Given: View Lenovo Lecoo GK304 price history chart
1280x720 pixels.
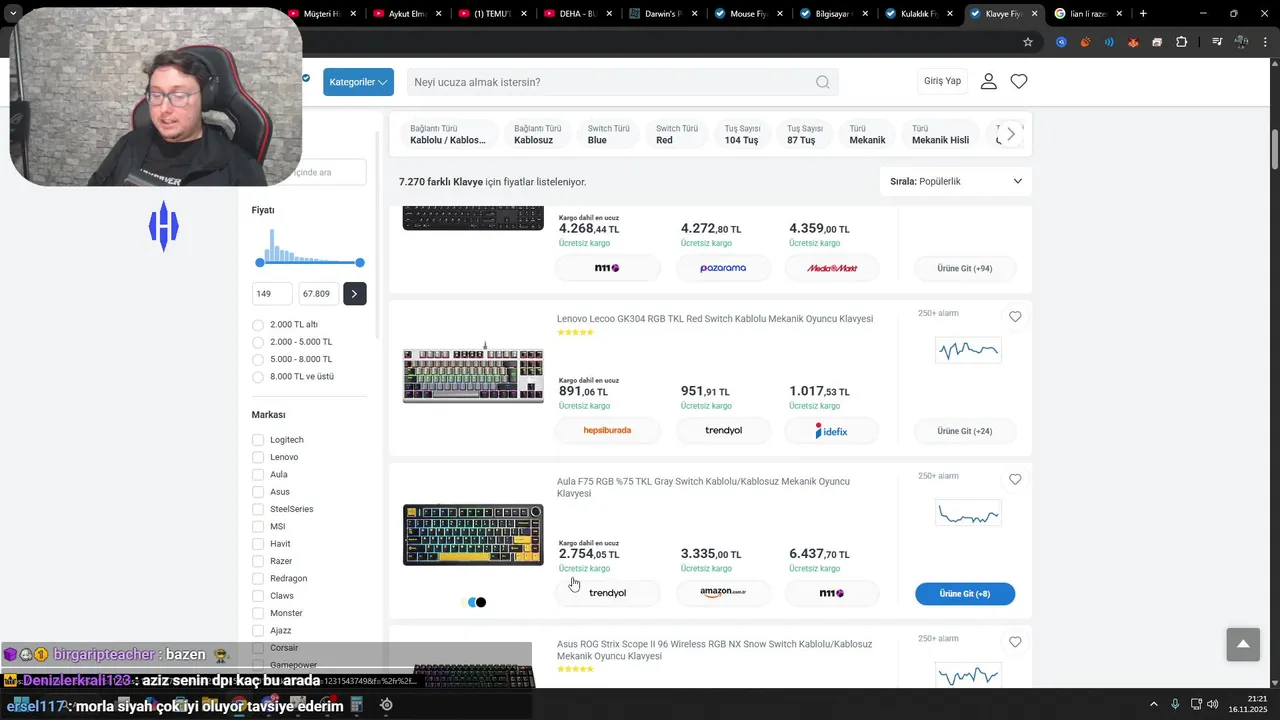Looking at the screenshot, I should tap(968, 350).
